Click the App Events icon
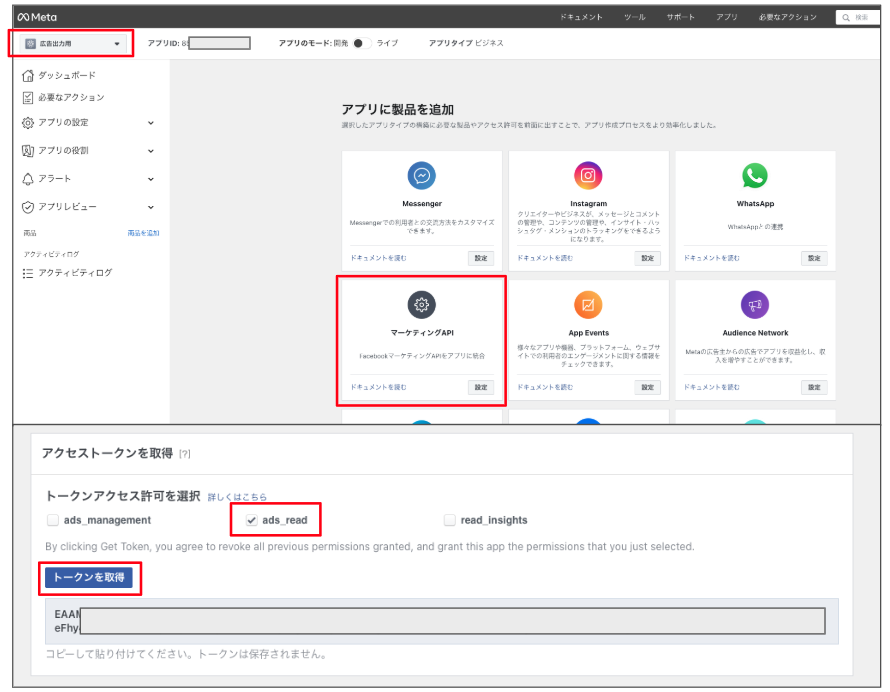890x692 pixels. 588,305
